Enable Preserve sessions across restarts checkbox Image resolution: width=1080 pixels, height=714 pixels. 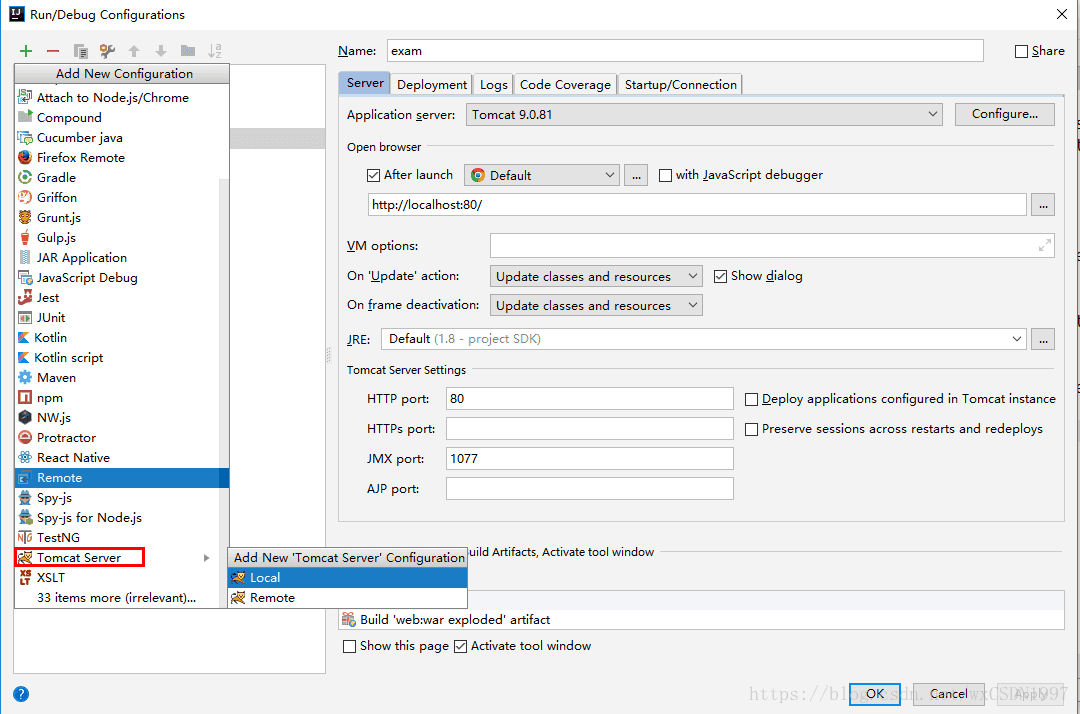point(751,430)
